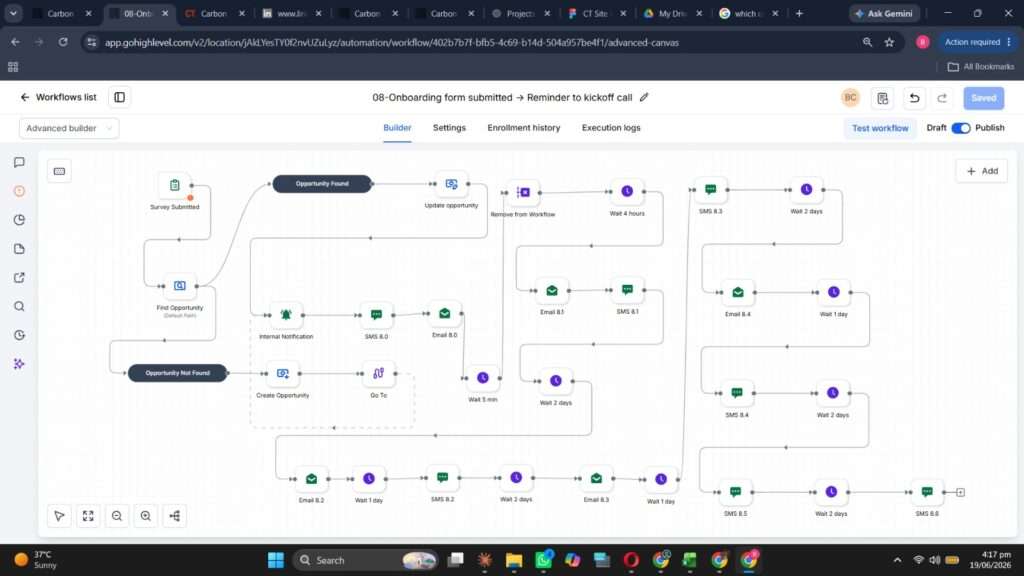Click the BC user avatar
The height and width of the screenshot is (576, 1024).
(850, 98)
